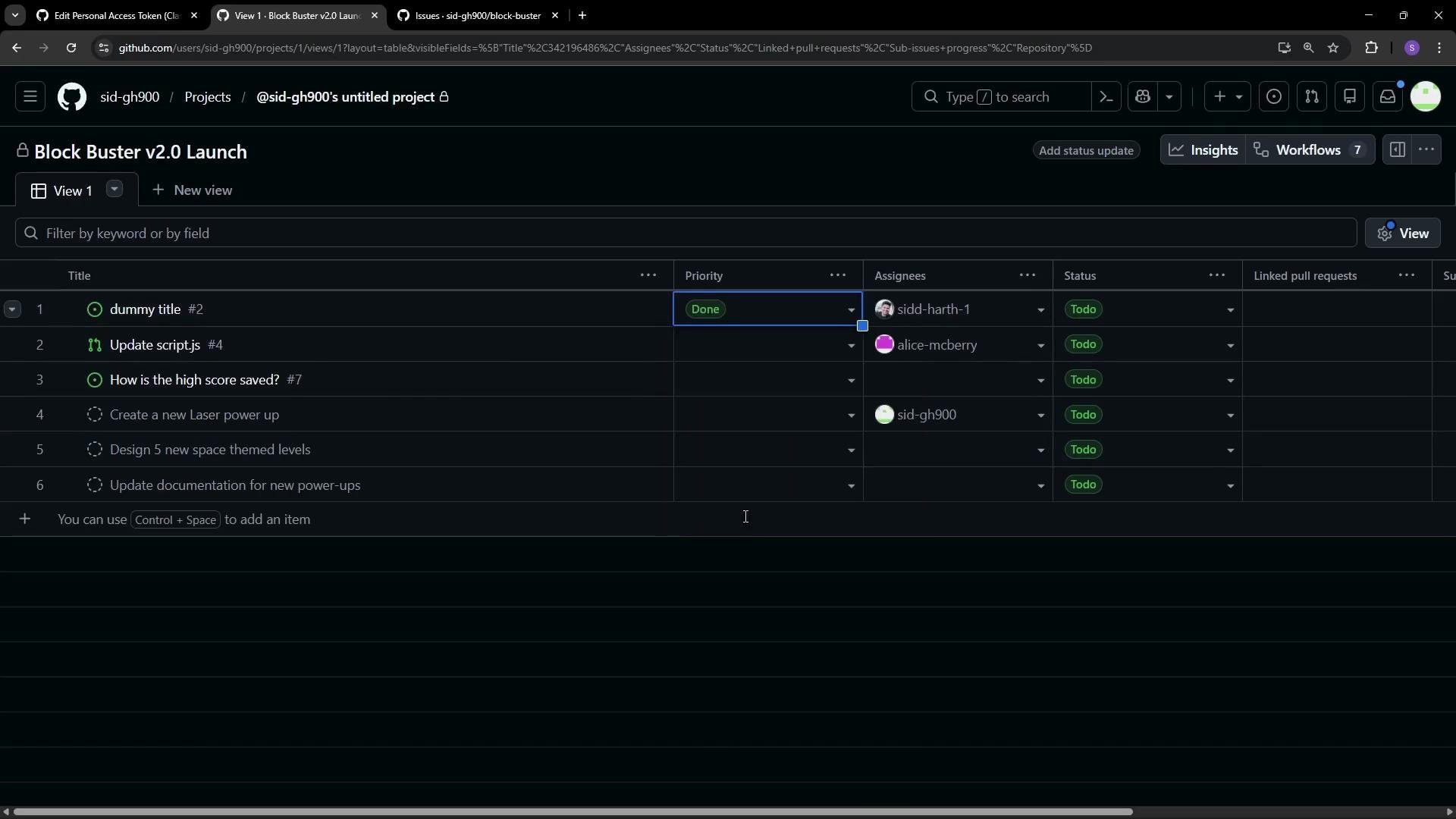Toggle the project side panel icon
The image size is (1456, 819).
tap(1397, 150)
